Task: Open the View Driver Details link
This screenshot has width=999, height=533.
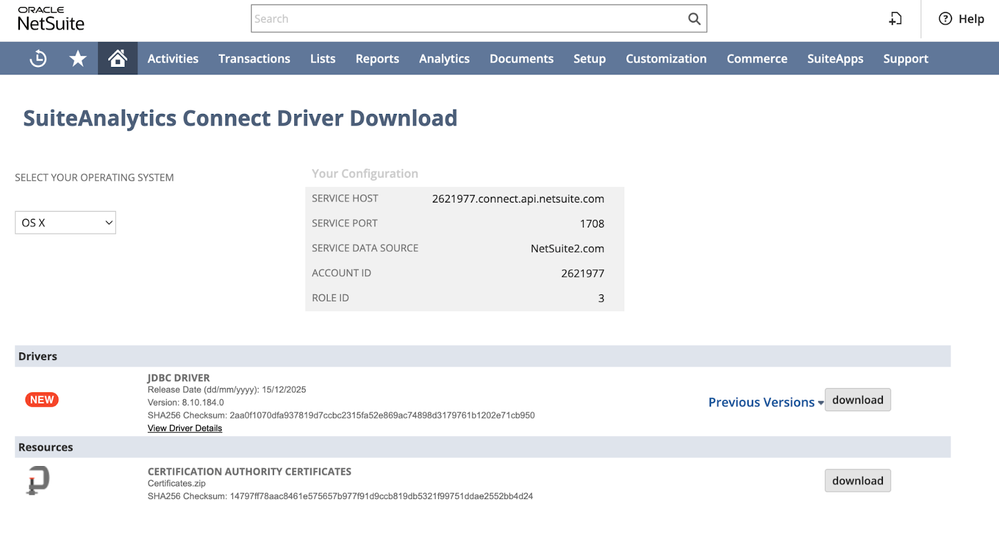Action: tap(185, 428)
